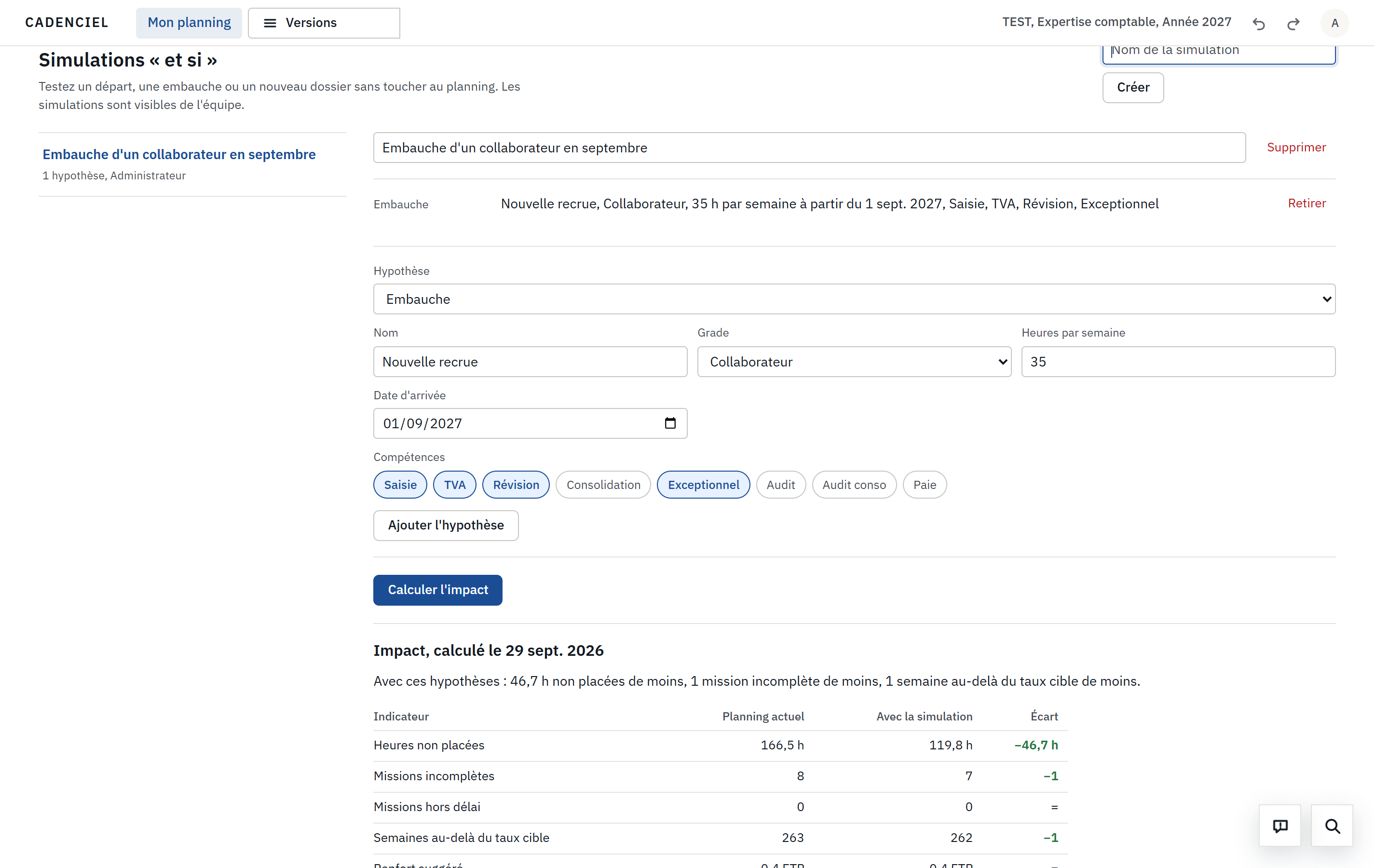Click Supprimer to delete the simulation
Image resolution: width=1389 pixels, height=868 pixels.
coord(1296,148)
